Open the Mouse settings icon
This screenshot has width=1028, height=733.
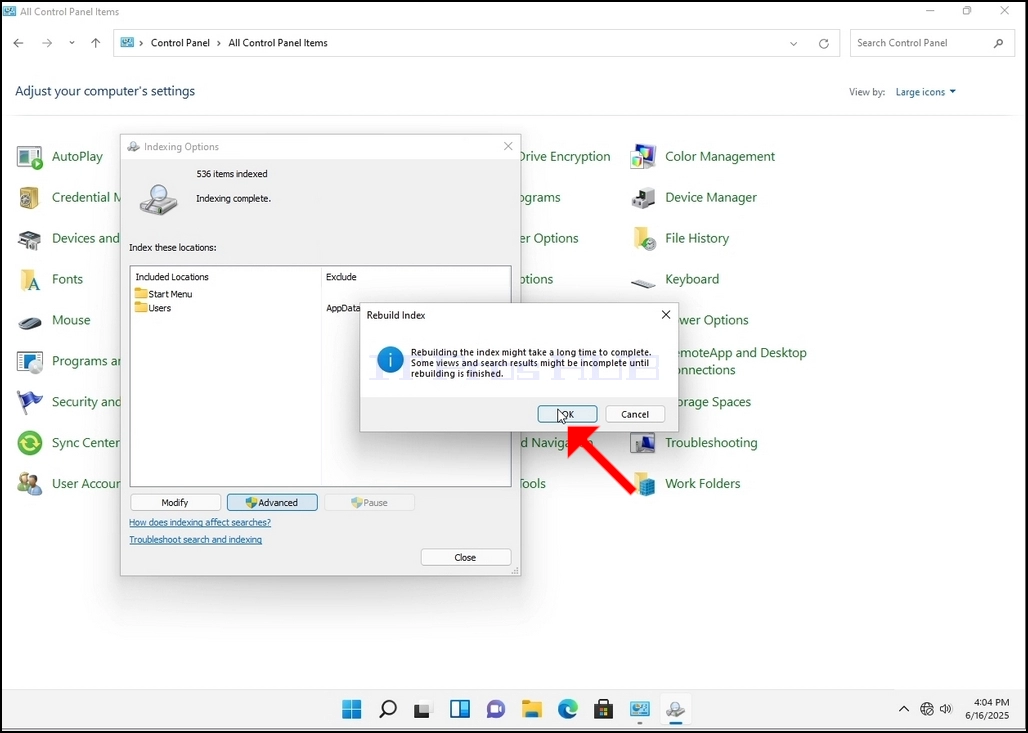[x=30, y=321]
